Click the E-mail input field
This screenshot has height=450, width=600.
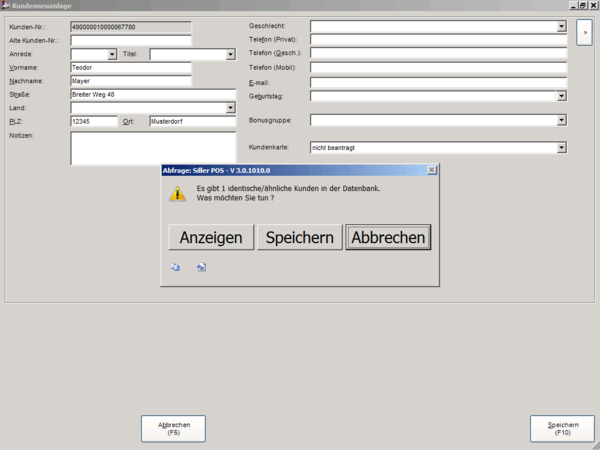(438, 82)
